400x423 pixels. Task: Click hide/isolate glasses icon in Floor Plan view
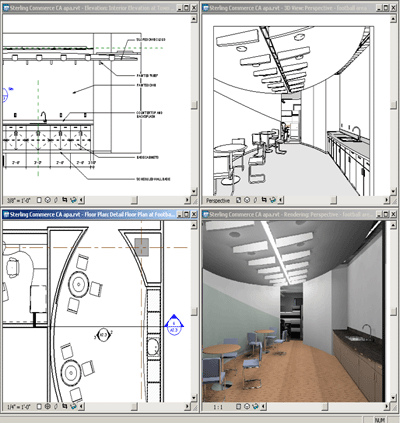(73, 406)
